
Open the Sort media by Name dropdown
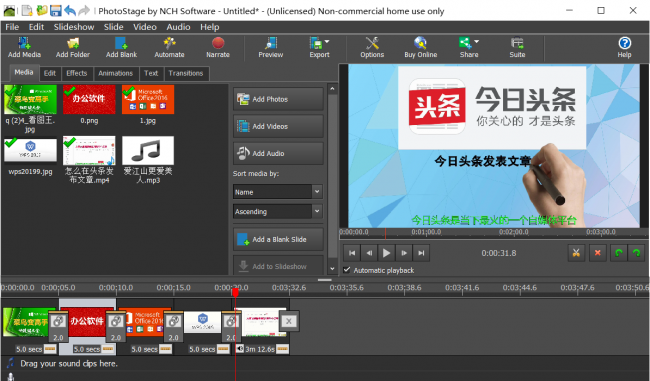click(x=277, y=192)
